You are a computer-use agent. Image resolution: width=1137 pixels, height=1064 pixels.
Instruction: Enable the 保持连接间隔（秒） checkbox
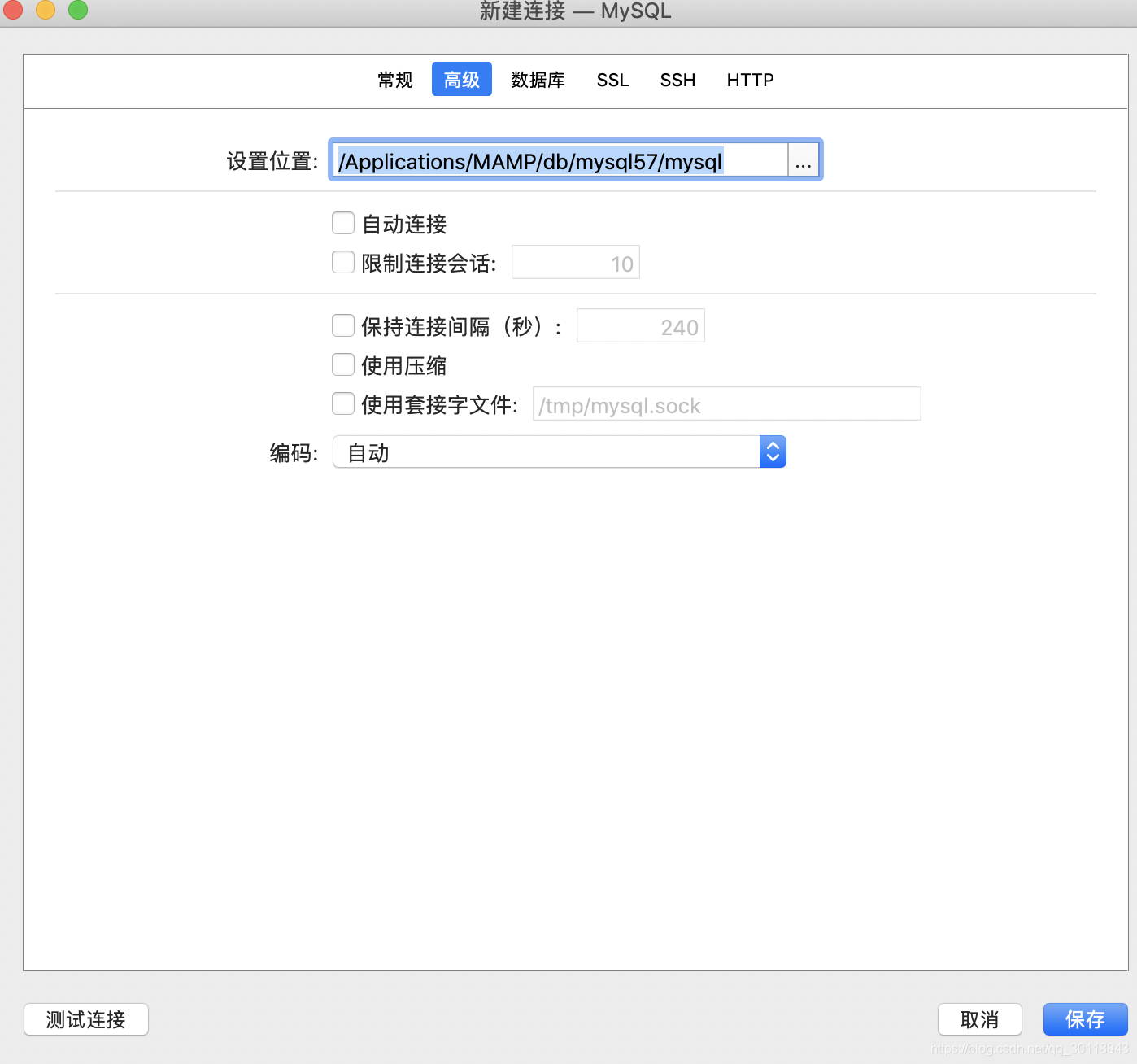pyautogui.click(x=343, y=325)
